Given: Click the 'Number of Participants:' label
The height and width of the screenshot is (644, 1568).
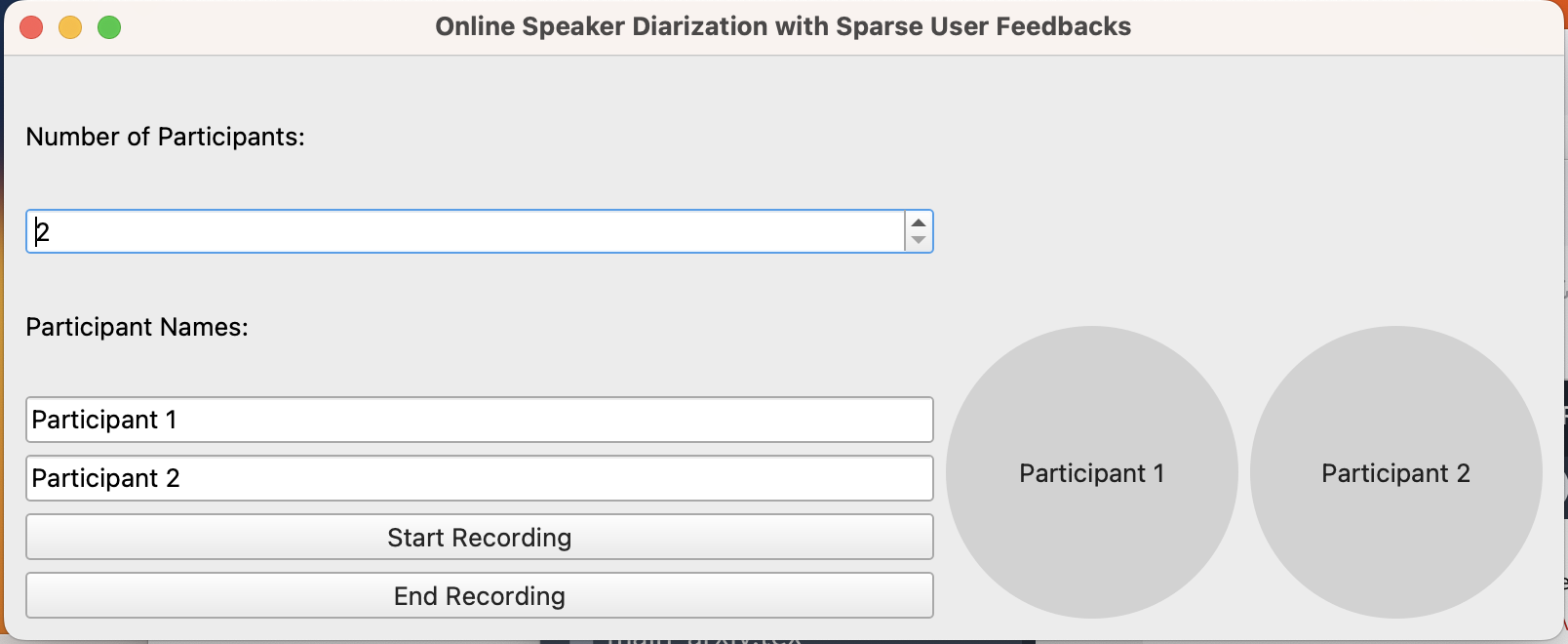Looking at the screenshot, I should pyautogui.click(x=165, y=137).
